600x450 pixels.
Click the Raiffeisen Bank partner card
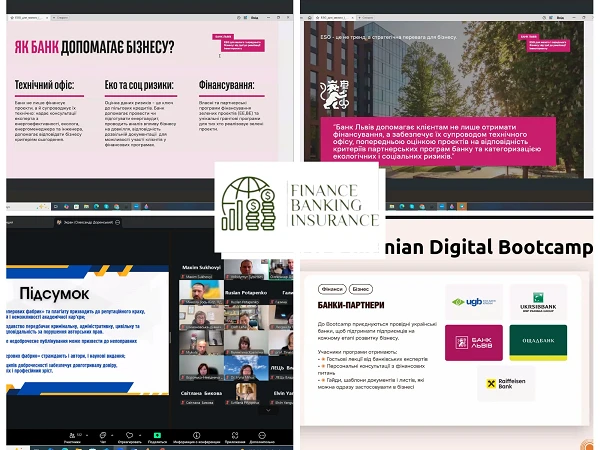pos(474,383)
